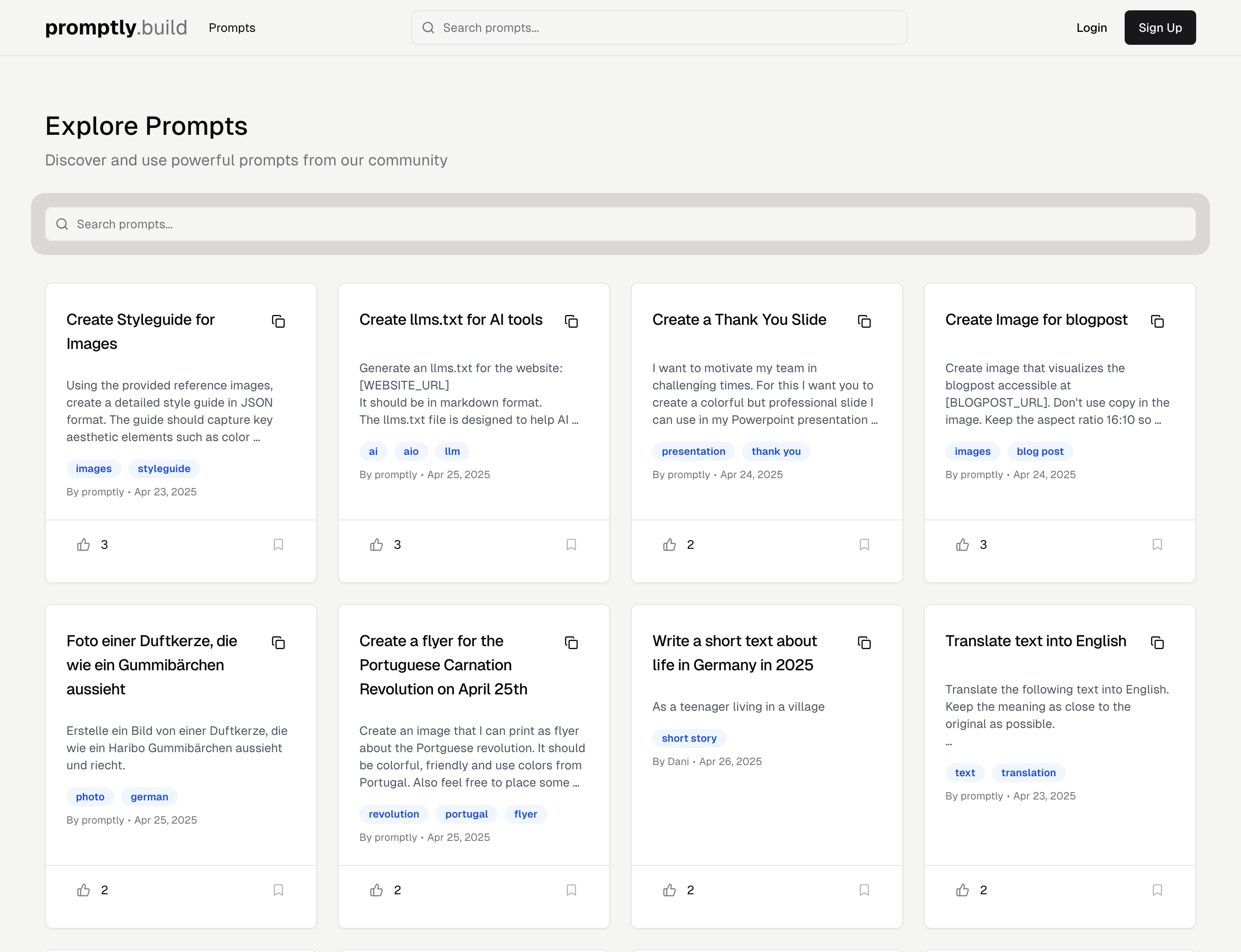Viewport: 1241px width, 952px height.
Task: Click search magnifier icon in header field
Action: [x=428, y=28]
